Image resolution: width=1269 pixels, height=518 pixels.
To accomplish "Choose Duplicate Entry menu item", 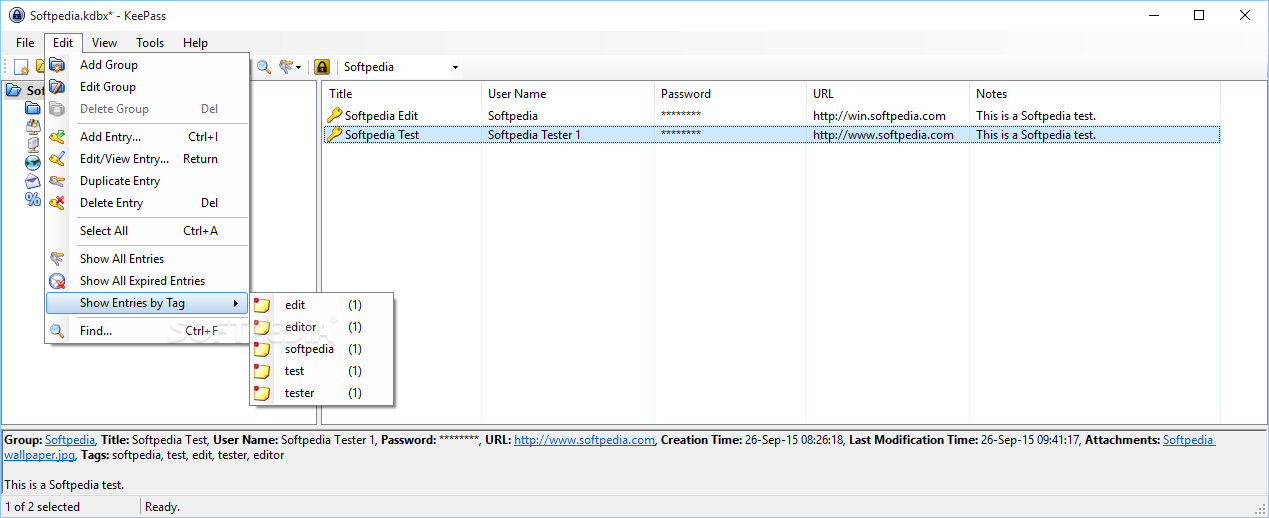I will click(x=147, y=181).
